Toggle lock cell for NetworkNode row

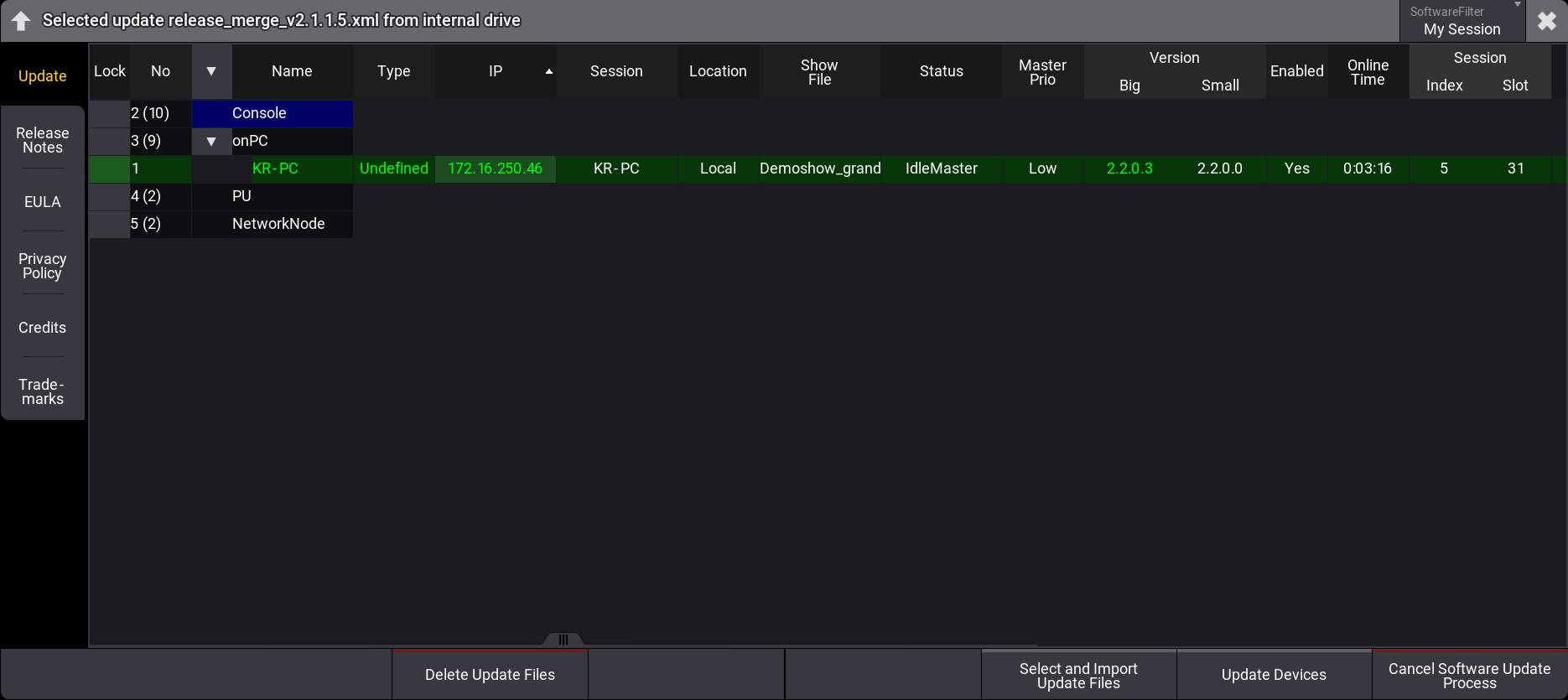tap(110, 224)
